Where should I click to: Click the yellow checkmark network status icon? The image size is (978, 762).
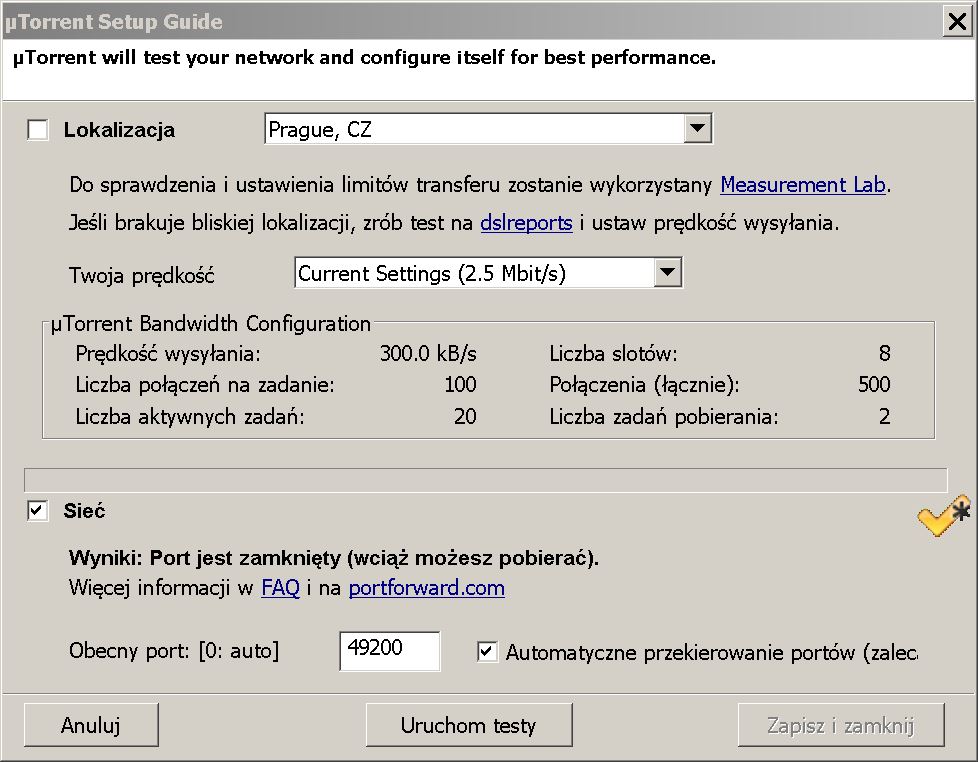point(944,516)
